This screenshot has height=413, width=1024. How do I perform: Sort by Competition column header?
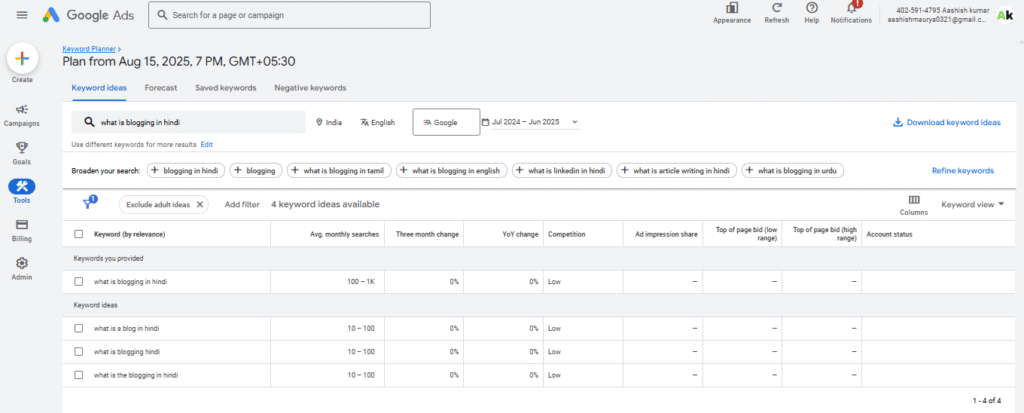point(566,234)
